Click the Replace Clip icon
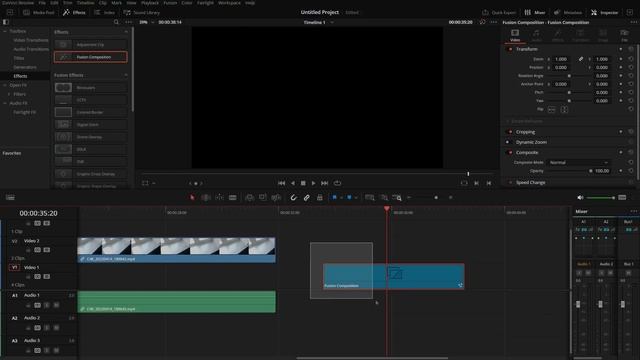Viewport: 640px width, 360px height. (x=276, y=198)
